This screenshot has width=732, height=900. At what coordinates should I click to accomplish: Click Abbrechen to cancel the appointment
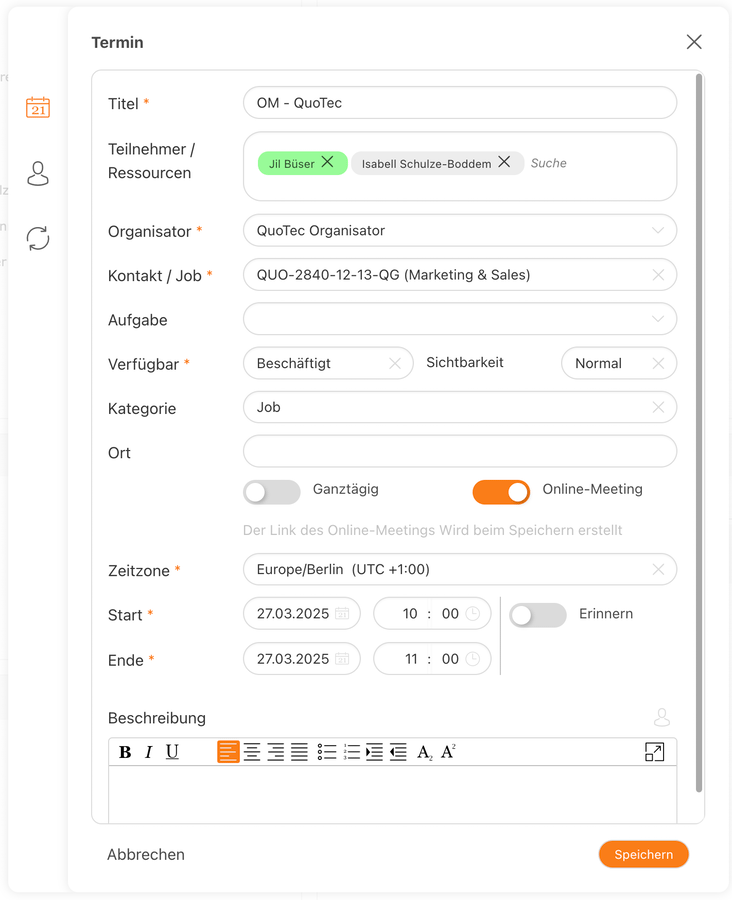pos(146,855)
